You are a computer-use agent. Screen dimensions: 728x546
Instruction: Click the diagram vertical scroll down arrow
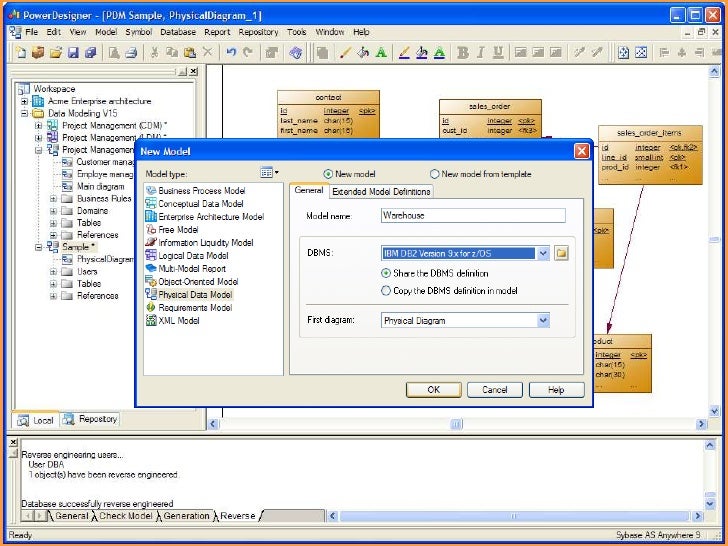[714, 410]
